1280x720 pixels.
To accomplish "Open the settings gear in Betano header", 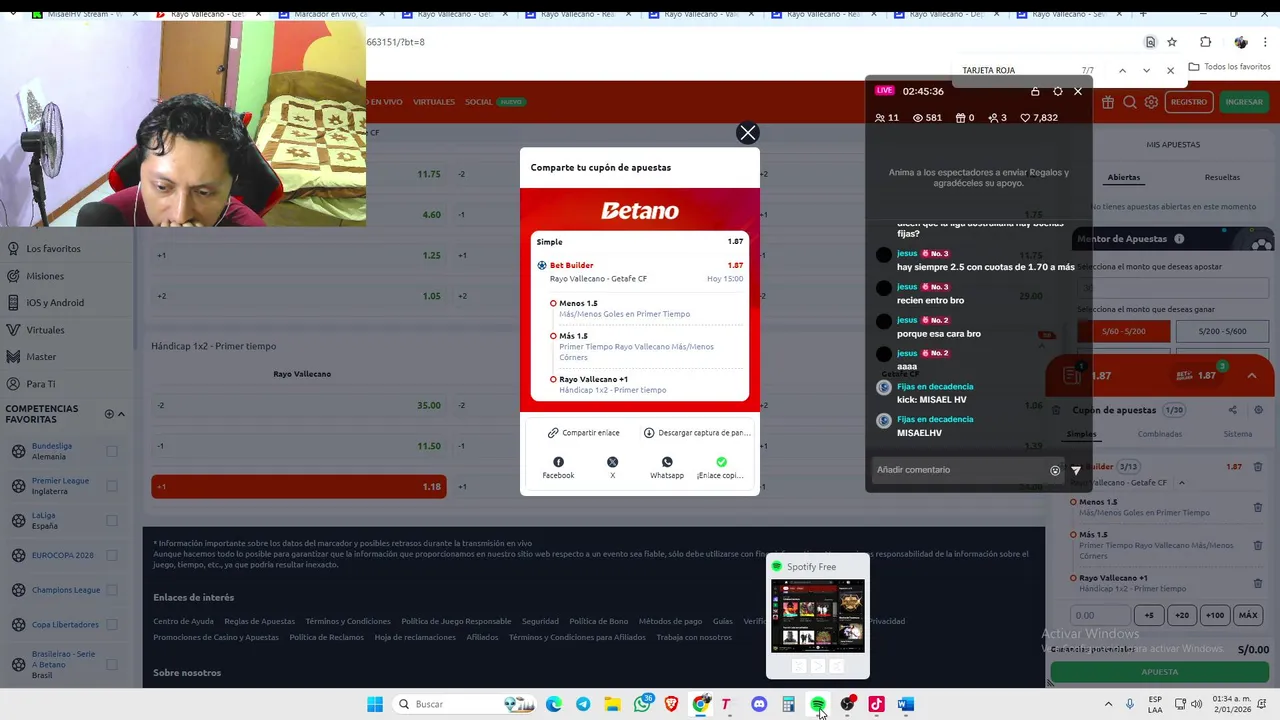I will pyautogui.click(x=1151, y=102).
